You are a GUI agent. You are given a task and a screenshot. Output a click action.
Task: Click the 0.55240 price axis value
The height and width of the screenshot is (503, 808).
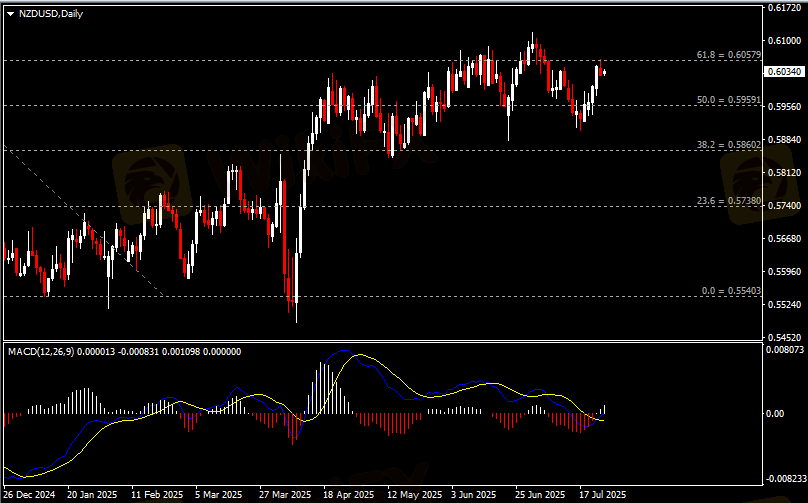[x=784, y=305]
